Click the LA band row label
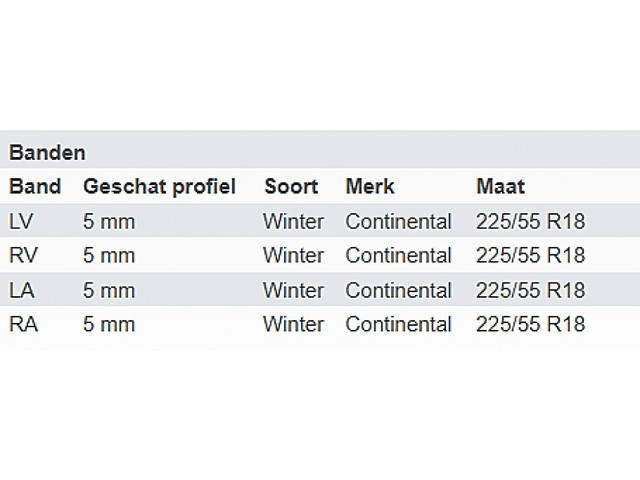This screenshot has height=480, width=640. pyautogui.click(x=20, y=290)
